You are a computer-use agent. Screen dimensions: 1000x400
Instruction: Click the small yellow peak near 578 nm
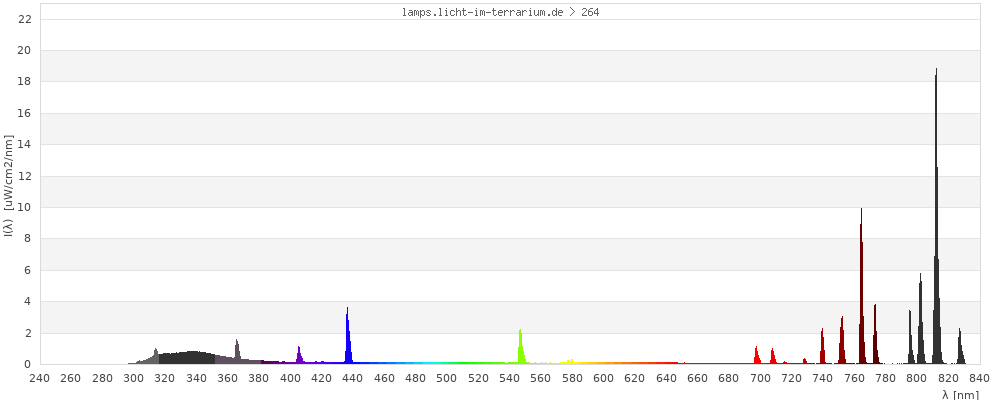point(571,362)
